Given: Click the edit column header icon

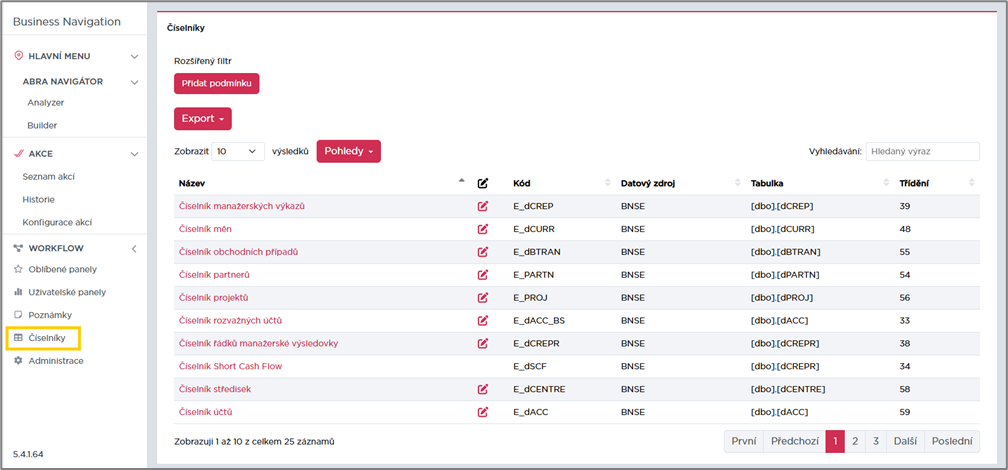Looking at the screenshot, I should tap(483, 183).
